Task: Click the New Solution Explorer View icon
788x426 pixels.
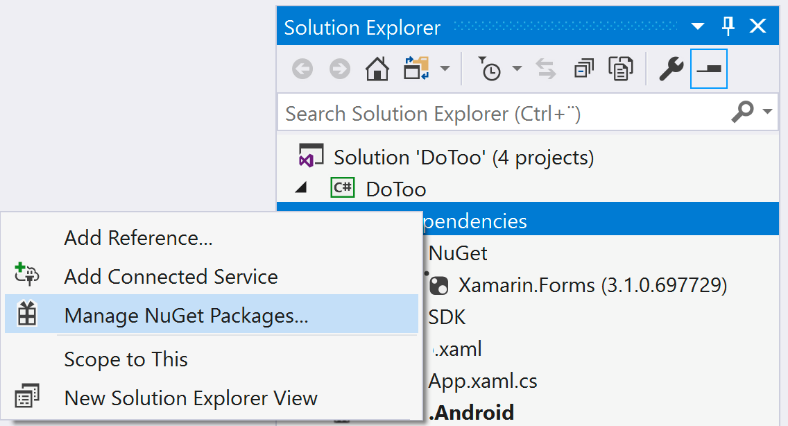Action: point(27,396)
